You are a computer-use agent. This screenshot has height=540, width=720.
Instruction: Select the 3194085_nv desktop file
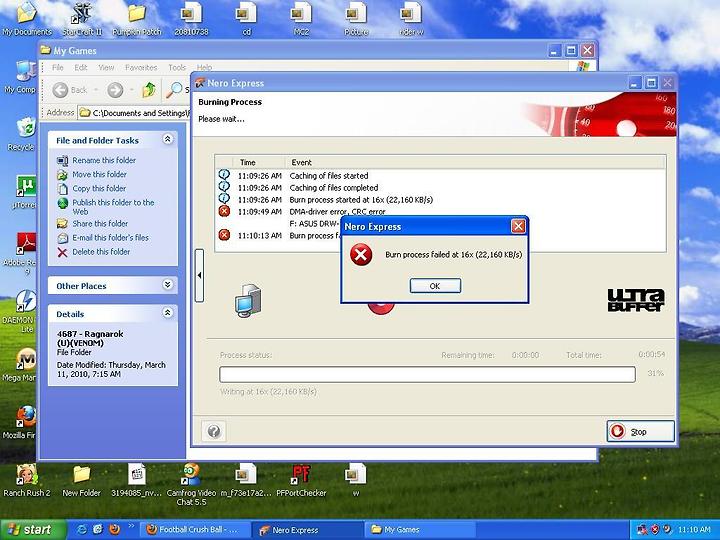tap(136, 480)
